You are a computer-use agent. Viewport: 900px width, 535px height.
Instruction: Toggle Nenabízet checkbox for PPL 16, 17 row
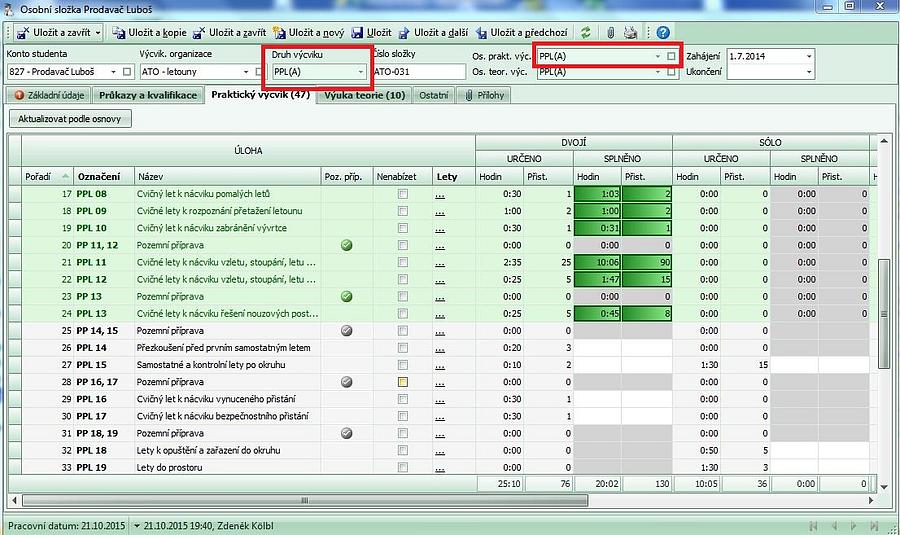[x=402, y=382]
